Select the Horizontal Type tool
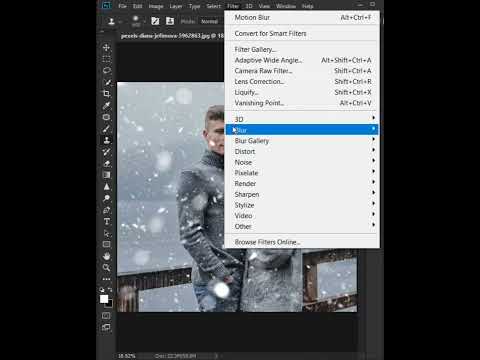The width and height of the screenshot is (480, 360). pyautogui.click(x=106, y=222)
